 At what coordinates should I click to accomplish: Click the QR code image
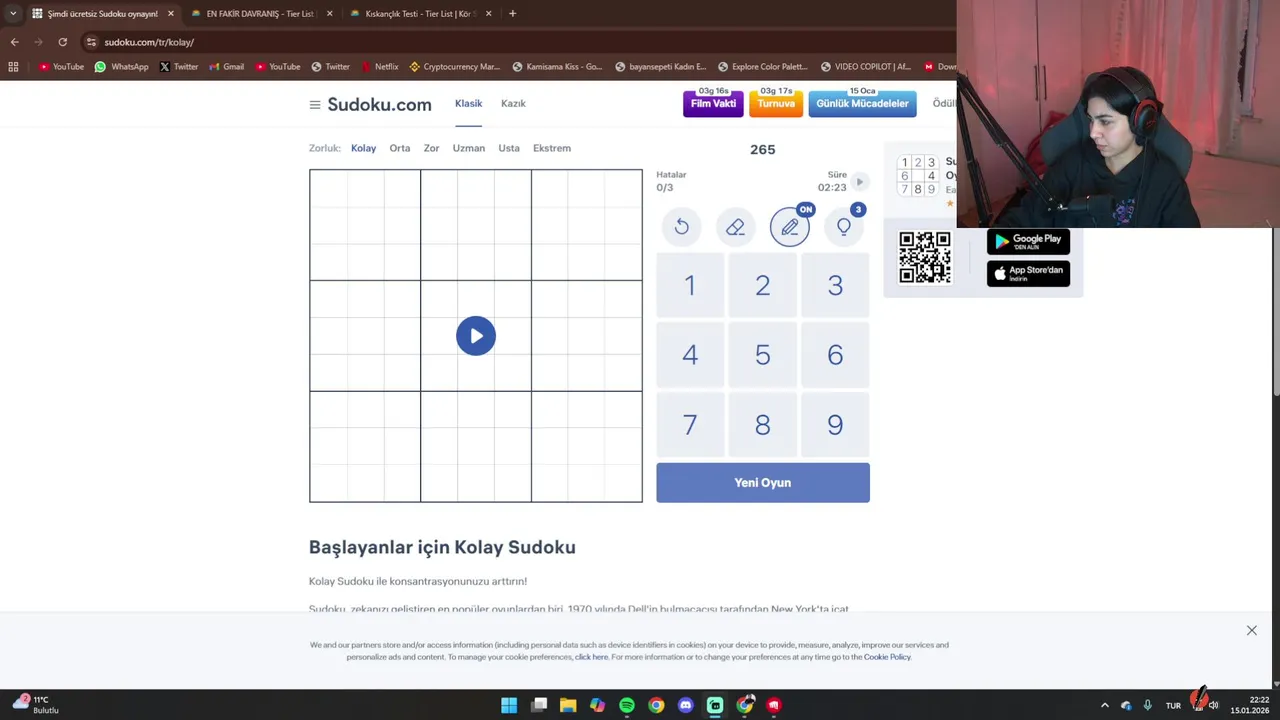click(925, 258)
